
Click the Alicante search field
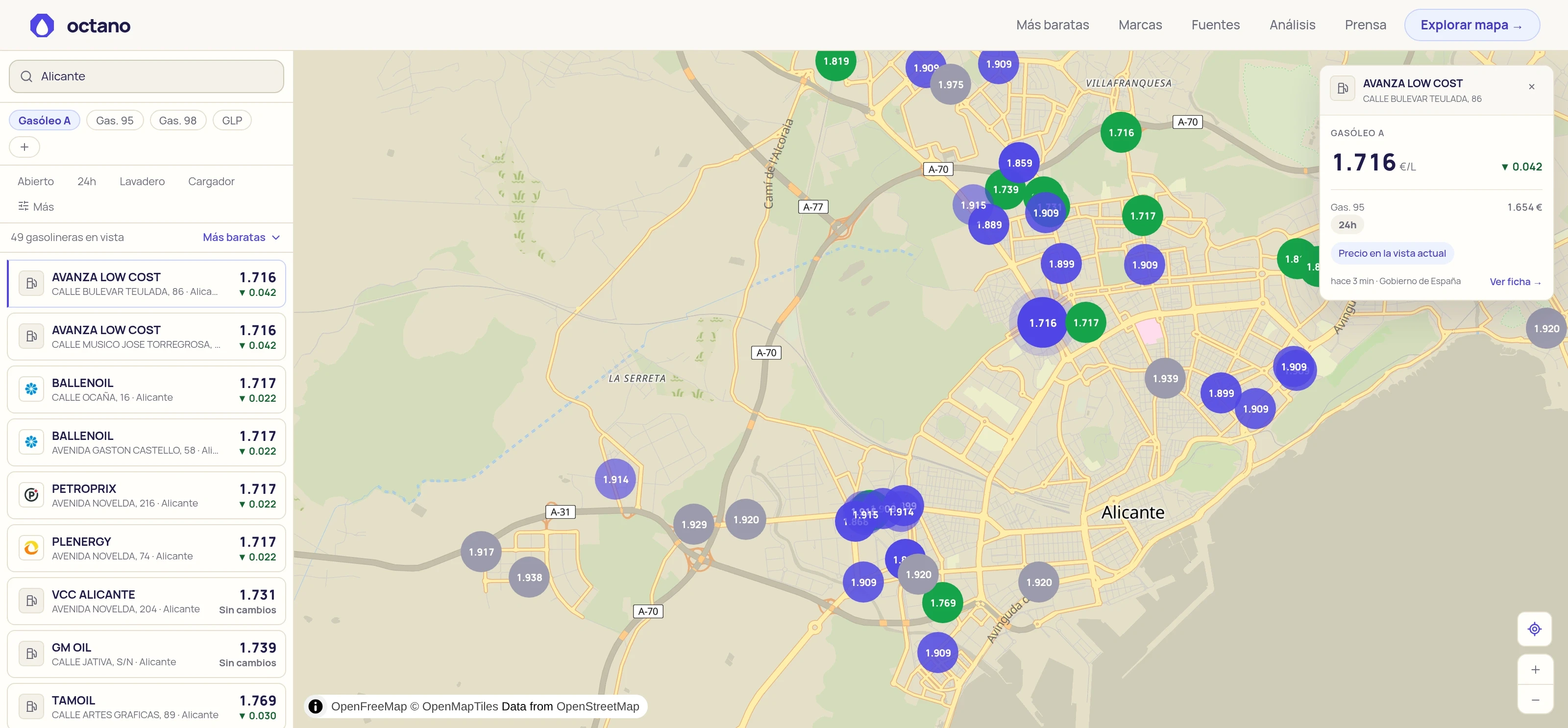coord(146,76)
